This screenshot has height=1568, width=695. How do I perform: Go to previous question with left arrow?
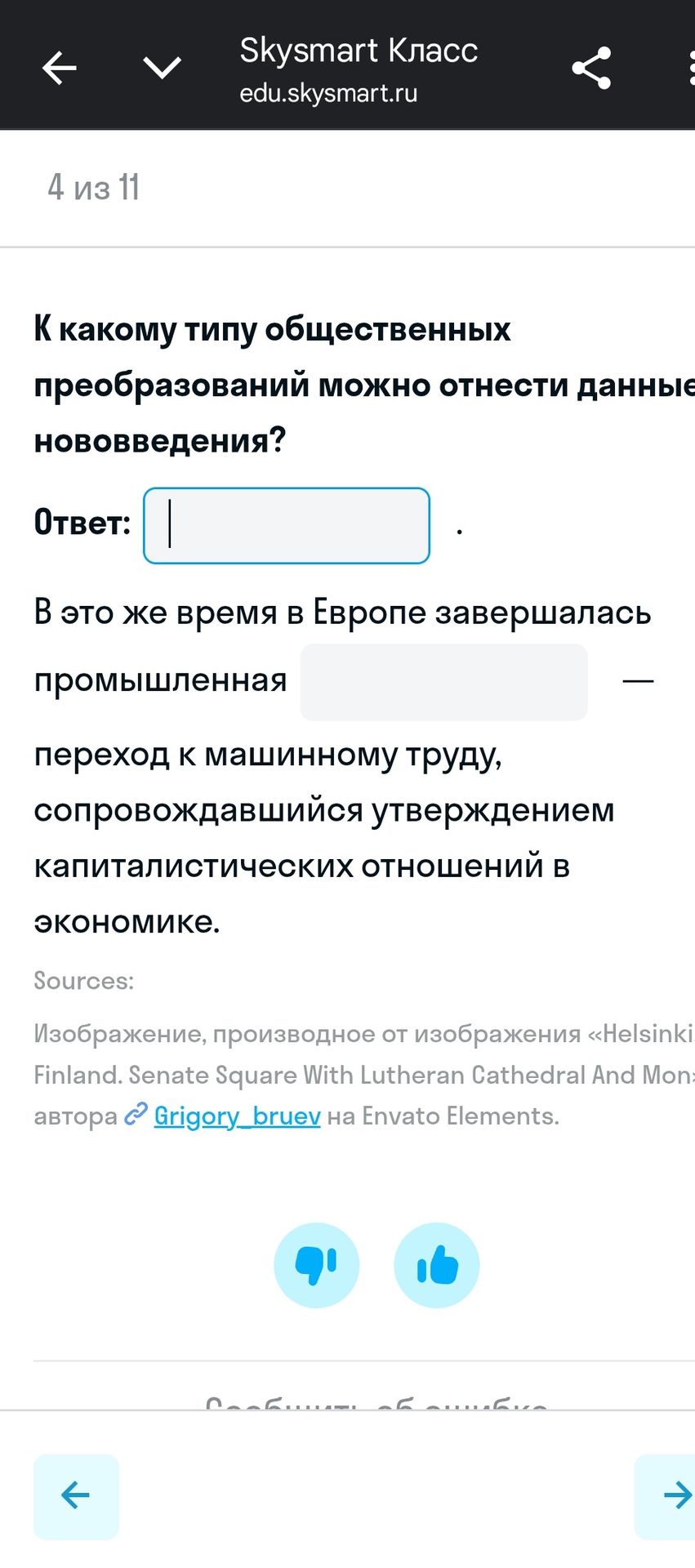(x=76, y=1496)
